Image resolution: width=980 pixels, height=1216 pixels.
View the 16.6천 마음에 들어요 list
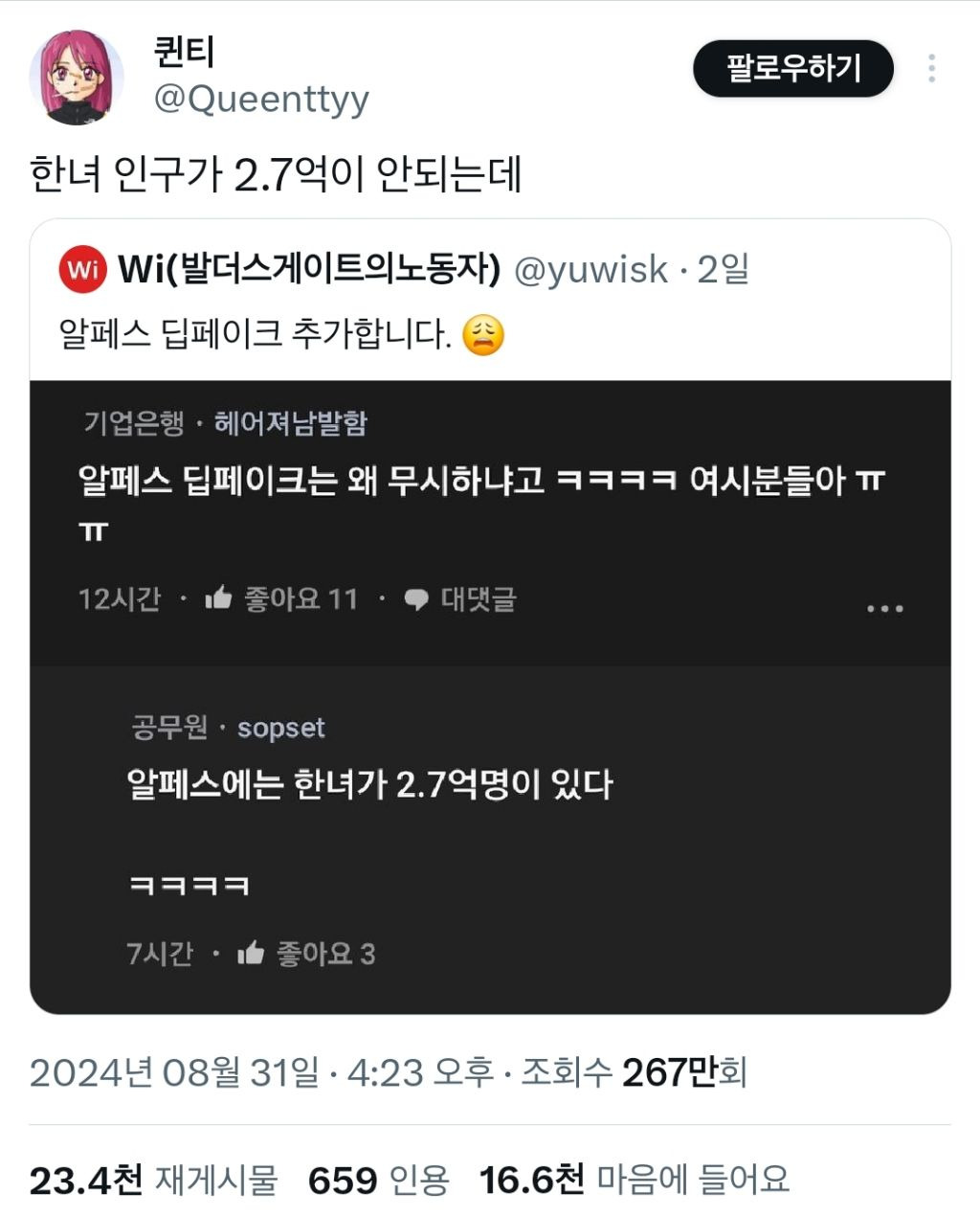635,1180
